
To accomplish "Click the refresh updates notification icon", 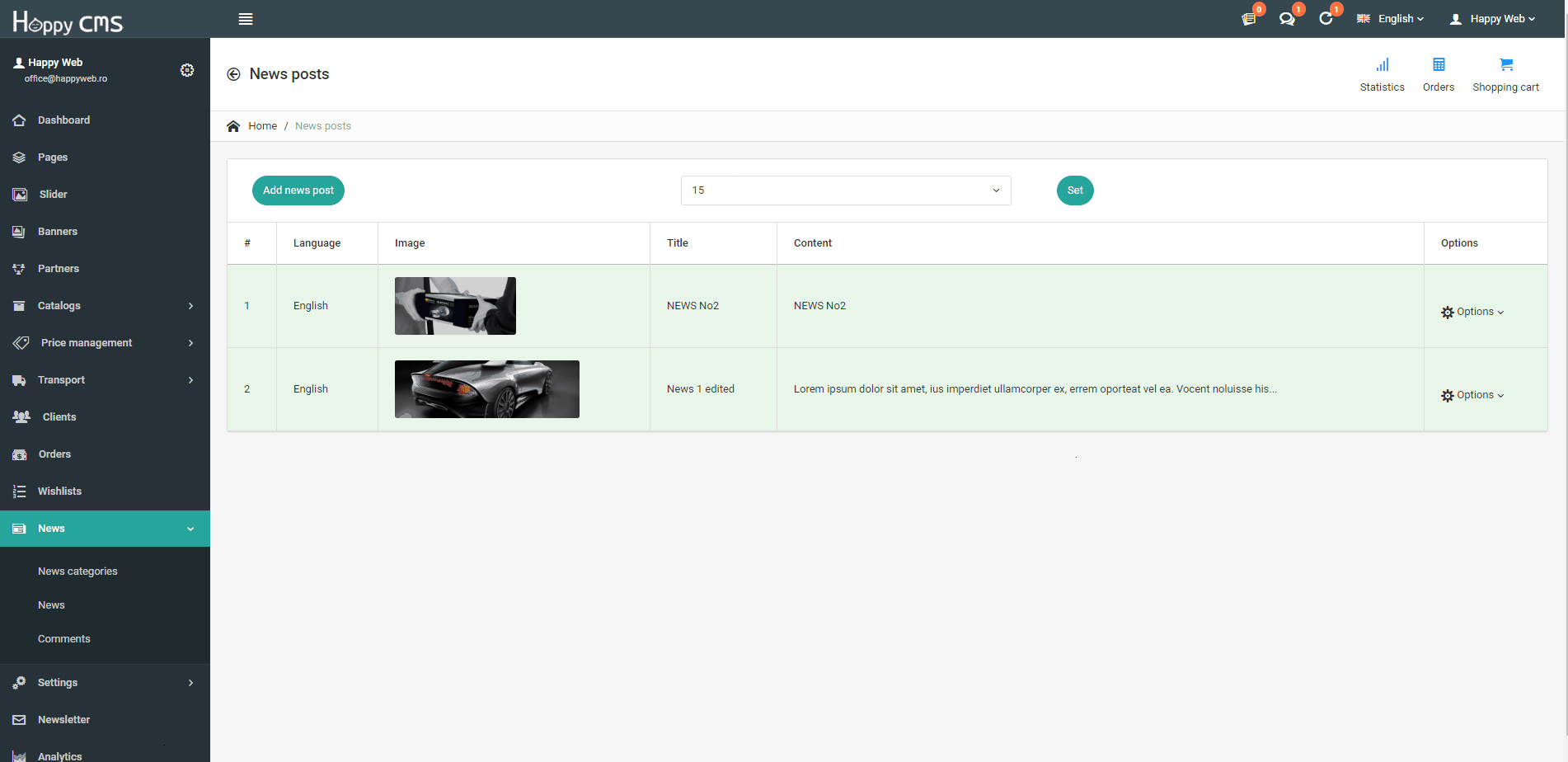I will [1326, 18].
